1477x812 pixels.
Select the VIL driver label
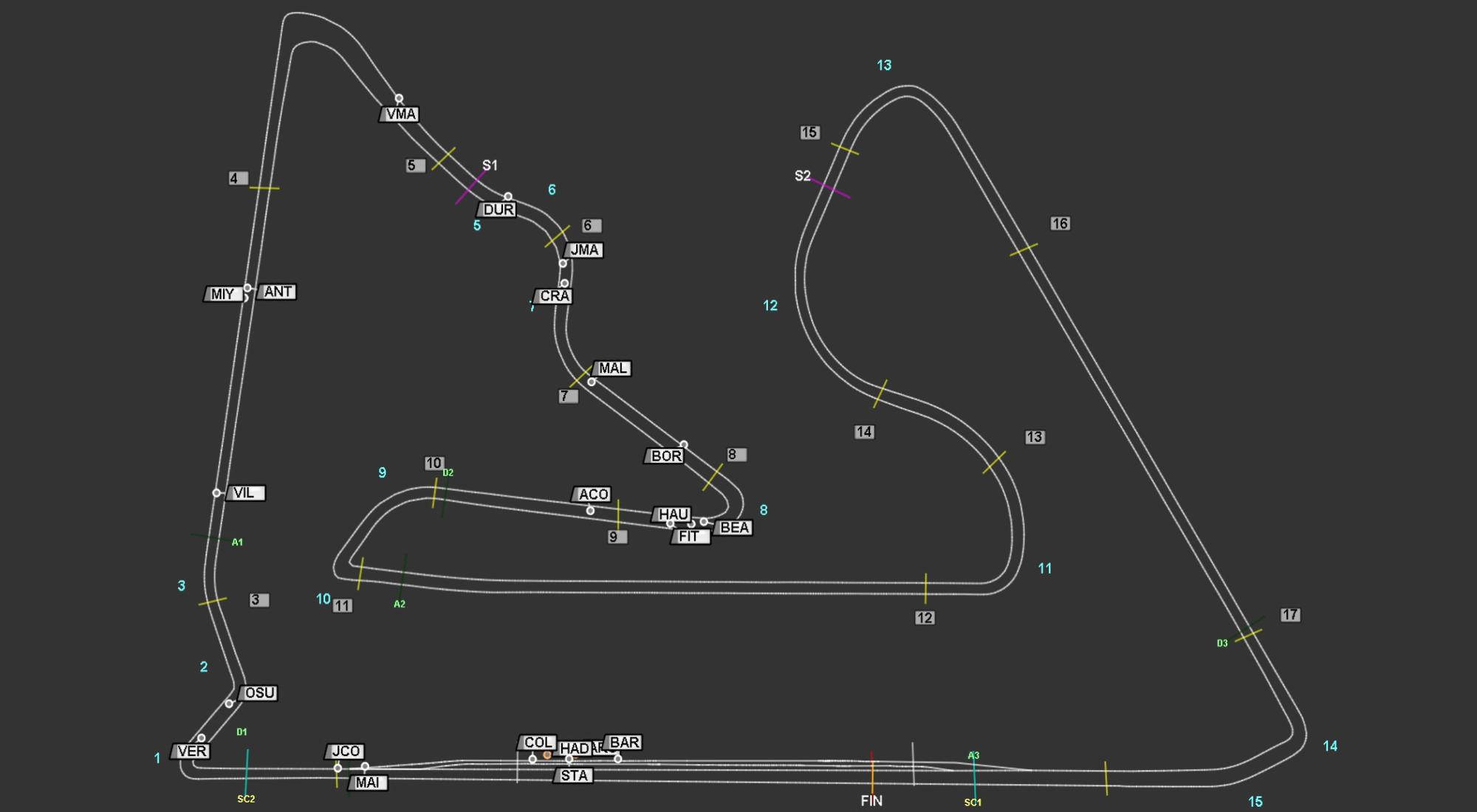click(x=245, y=493)
